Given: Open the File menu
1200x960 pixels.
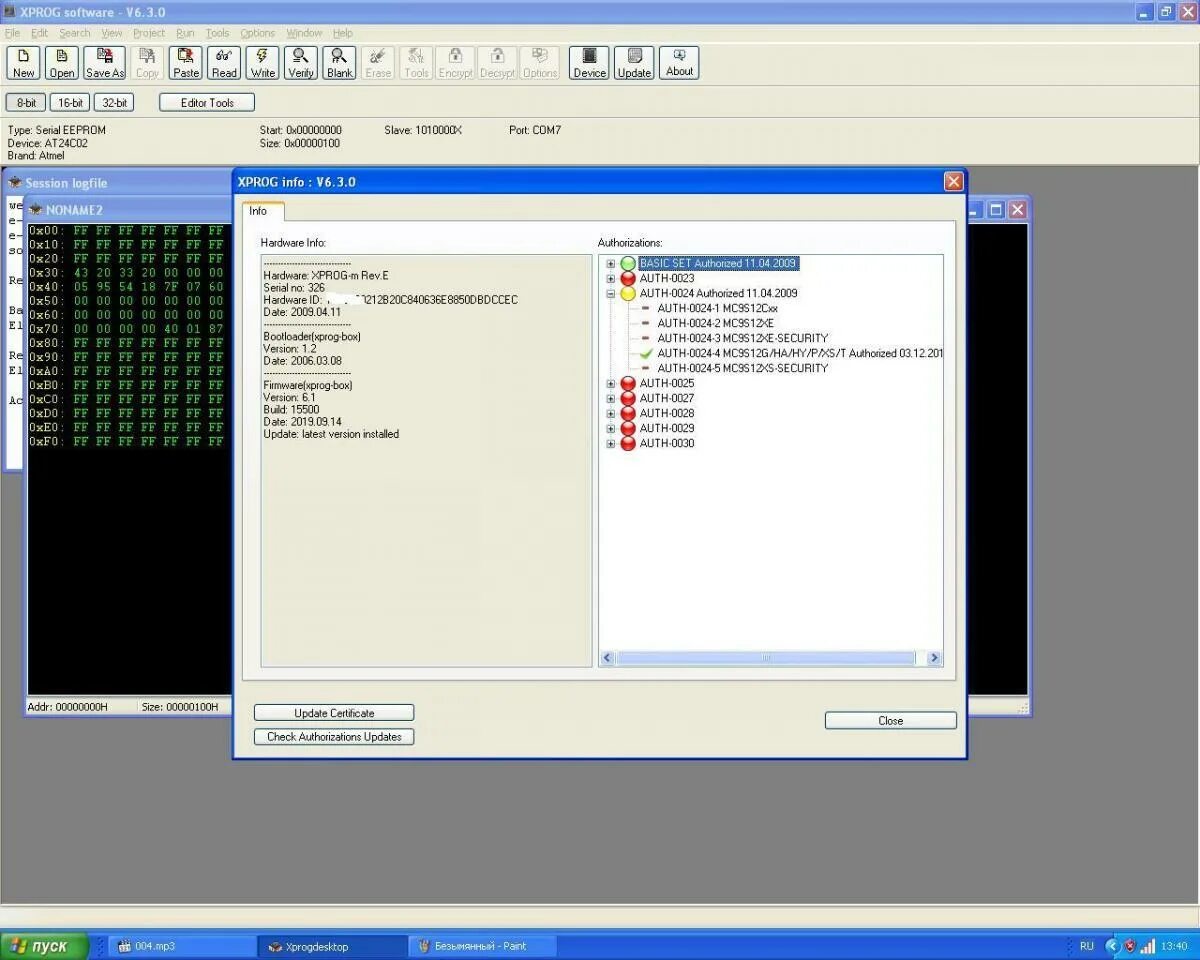Looking at the screenshot, I should pos(12,33).
